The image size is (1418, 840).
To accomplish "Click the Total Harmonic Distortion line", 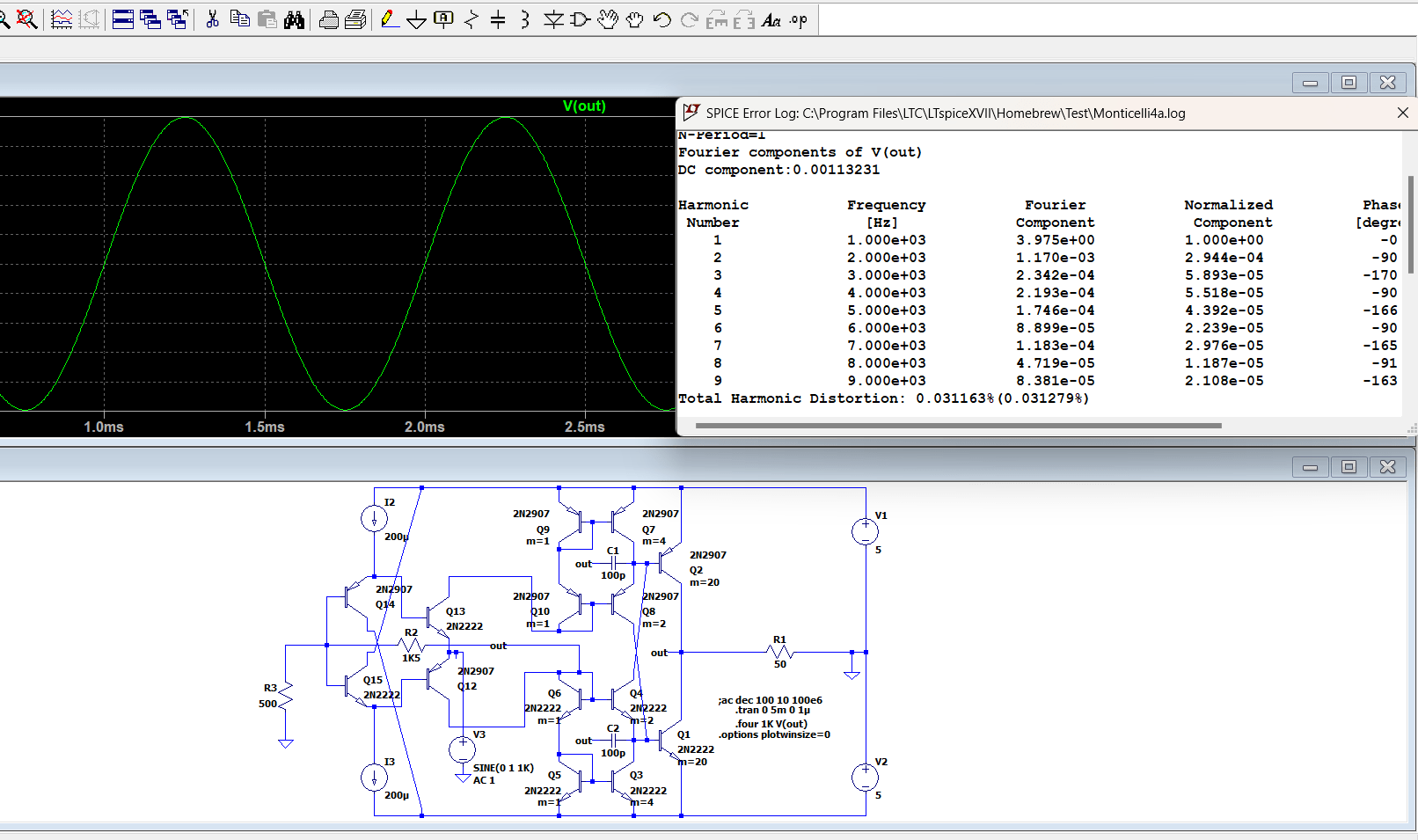I will [x=883, y=398].
